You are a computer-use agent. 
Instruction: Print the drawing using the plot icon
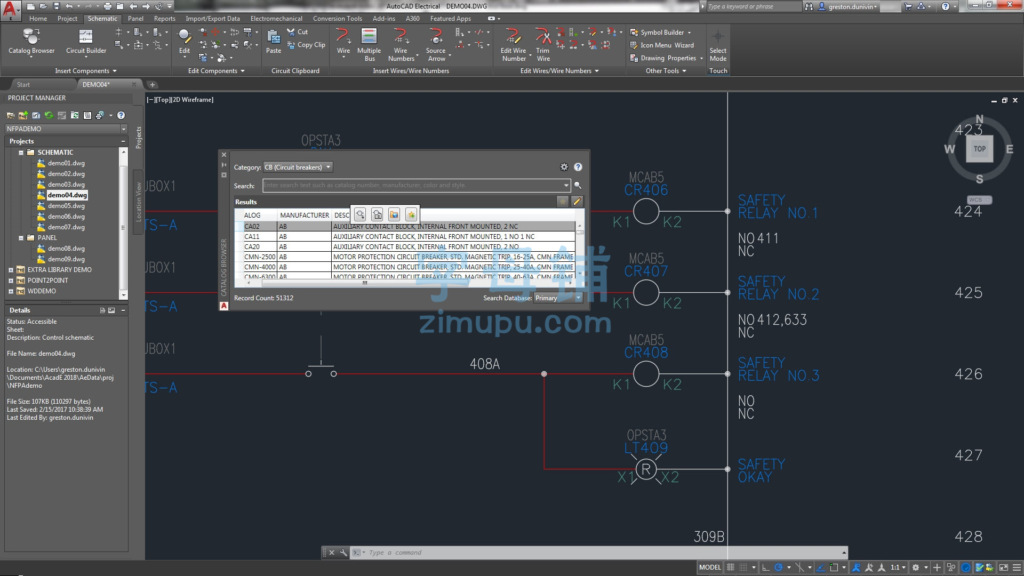tap(107, 7)
